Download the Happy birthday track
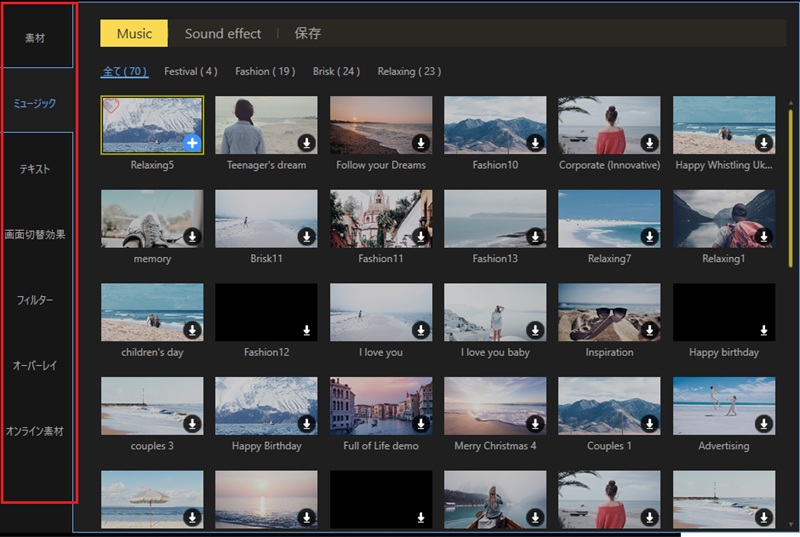 [764, 330]
